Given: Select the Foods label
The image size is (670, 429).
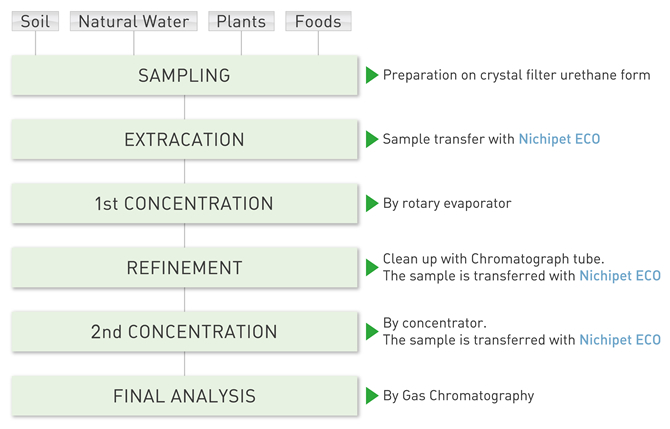Looking at the screenshot, I should click(x=318, y=21).
